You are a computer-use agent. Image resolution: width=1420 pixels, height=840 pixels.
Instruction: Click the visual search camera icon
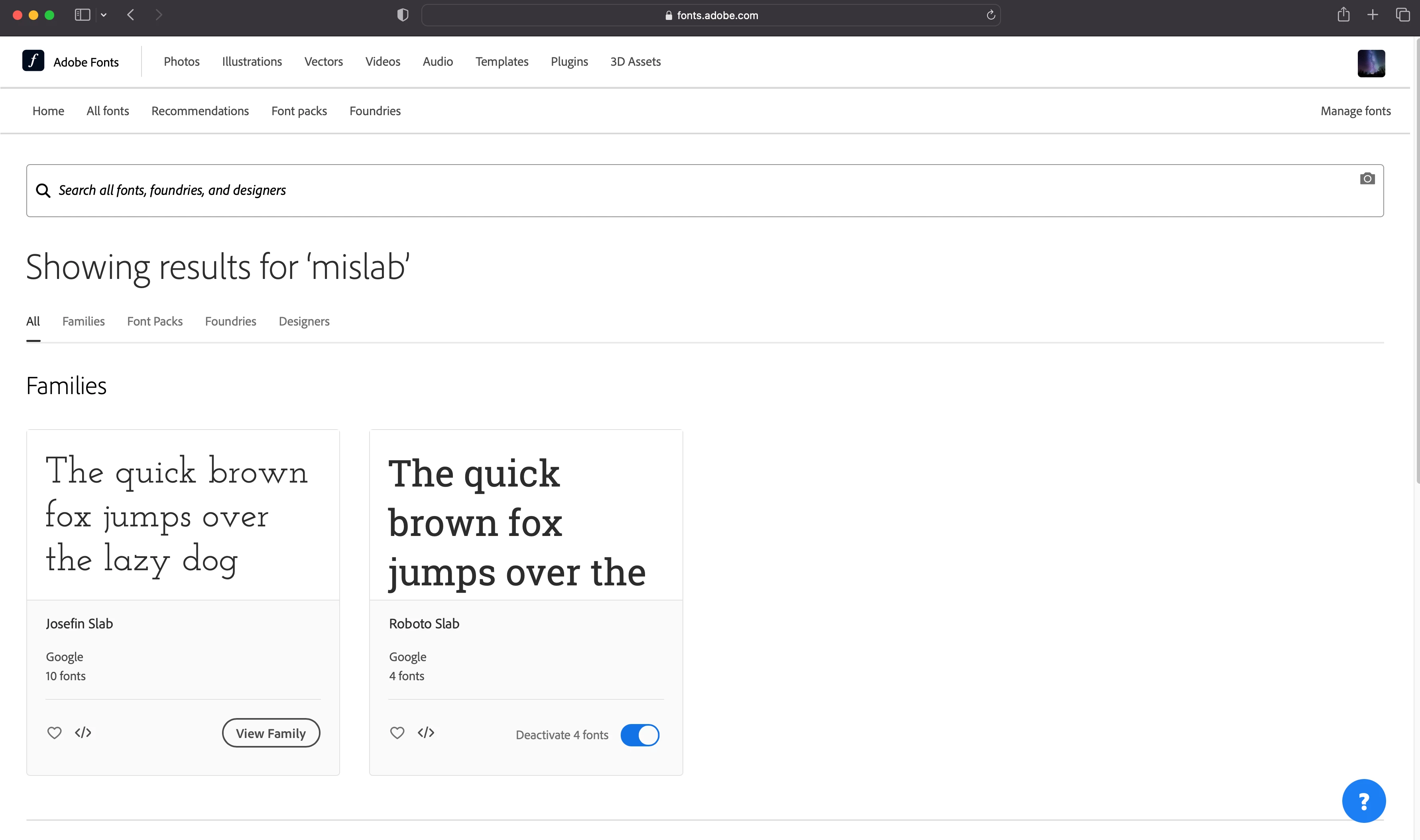tap(1367, 179)
